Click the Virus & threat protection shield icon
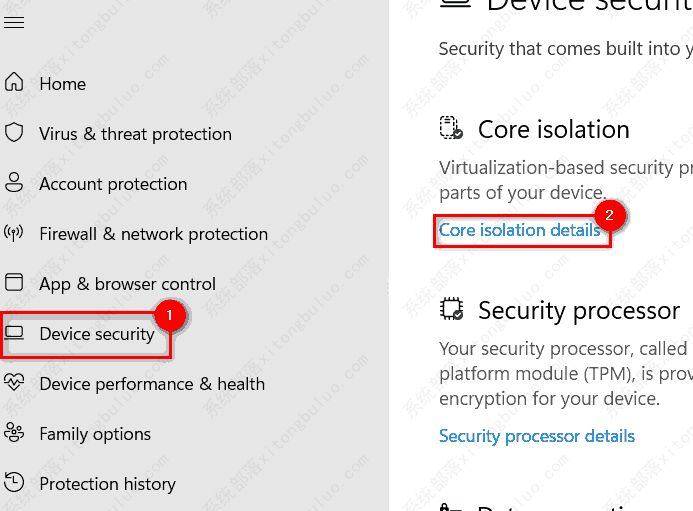Image resolution: width=693 pixels, height=511 pixels. pyautogui.click(x=14, y=134)
